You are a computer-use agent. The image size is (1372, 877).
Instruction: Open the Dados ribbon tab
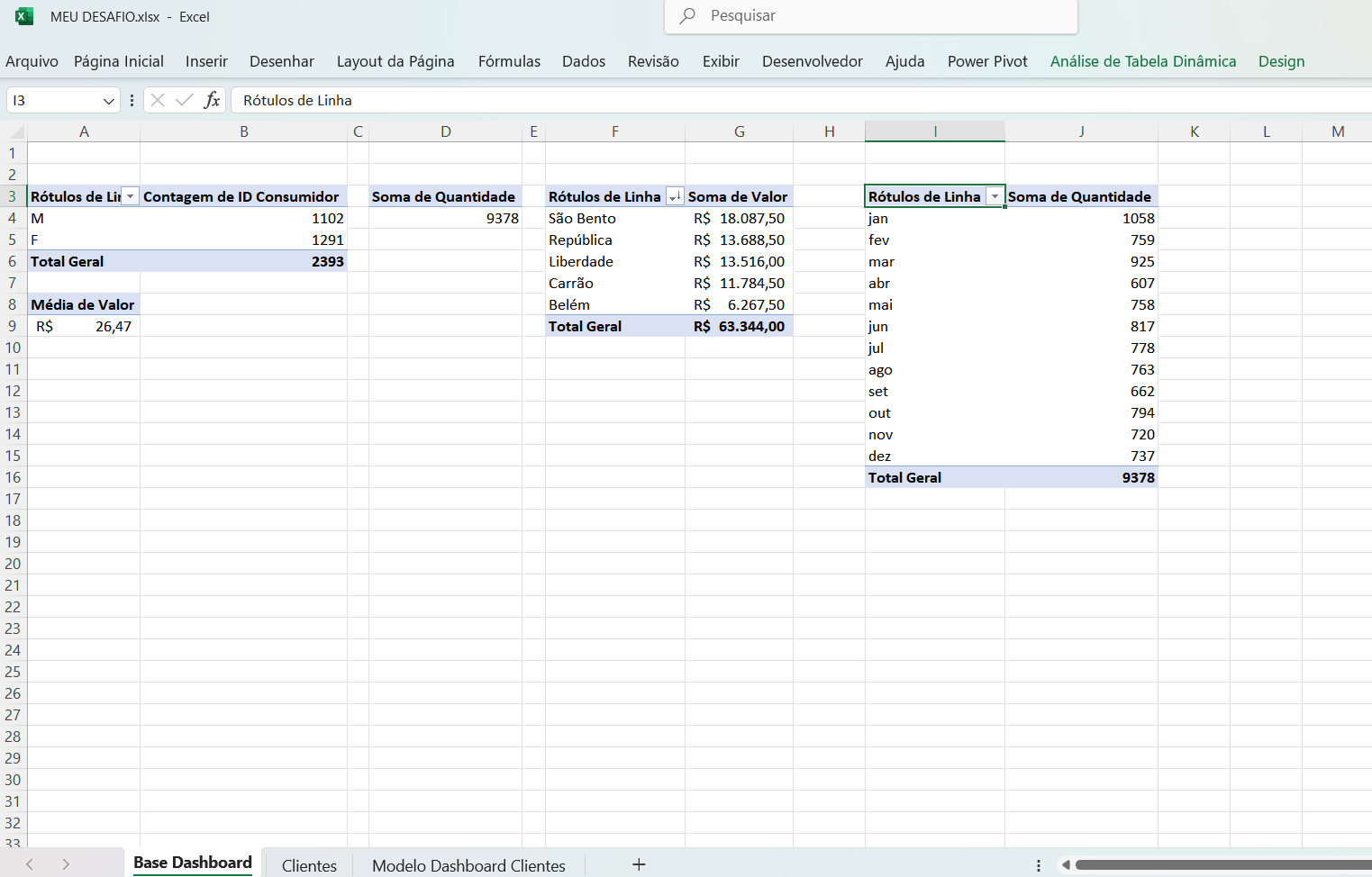point(584,61)
